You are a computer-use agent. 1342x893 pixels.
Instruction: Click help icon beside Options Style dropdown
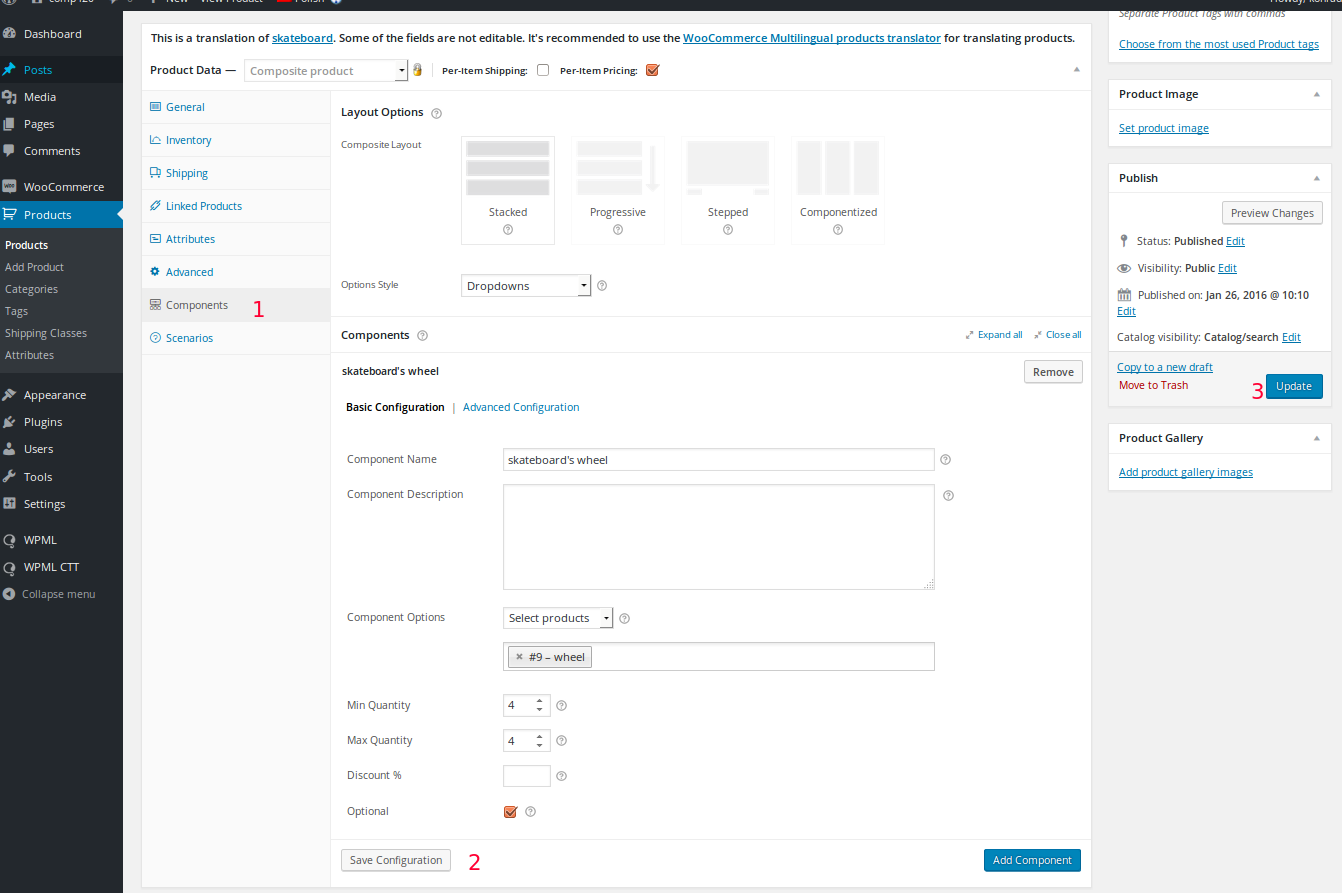(601, 286)
